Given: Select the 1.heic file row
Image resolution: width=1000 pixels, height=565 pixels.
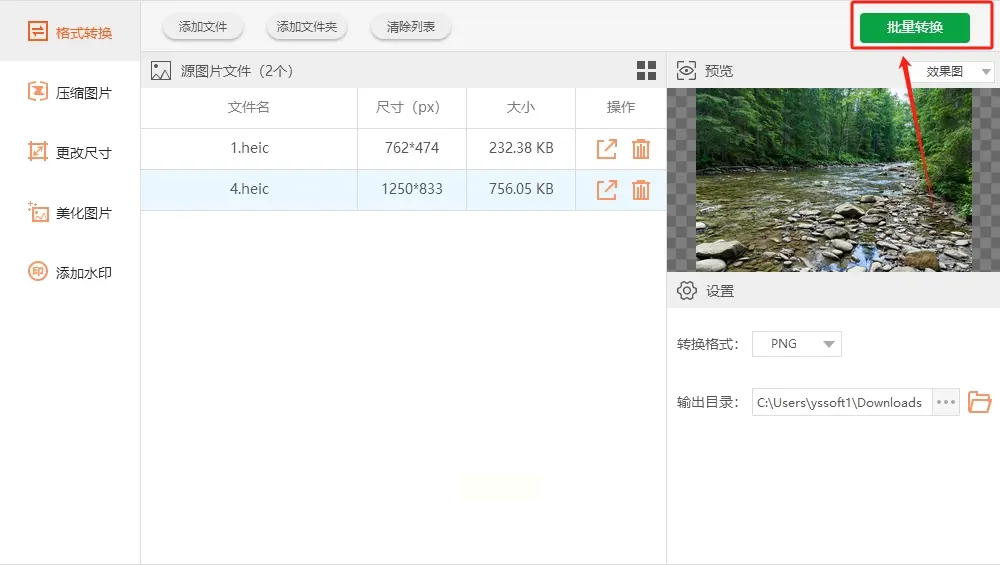Looking at the screenshot, I should click(x=404, y=149).
